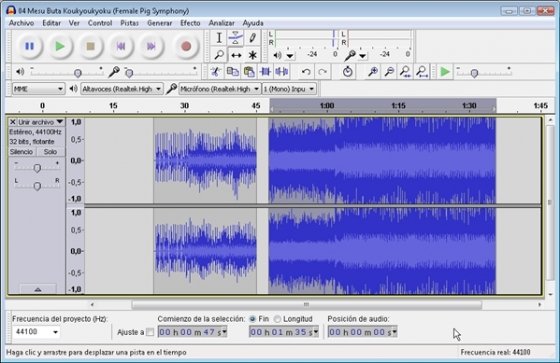Open the audio position format dropdown arrow

(394, 332)
